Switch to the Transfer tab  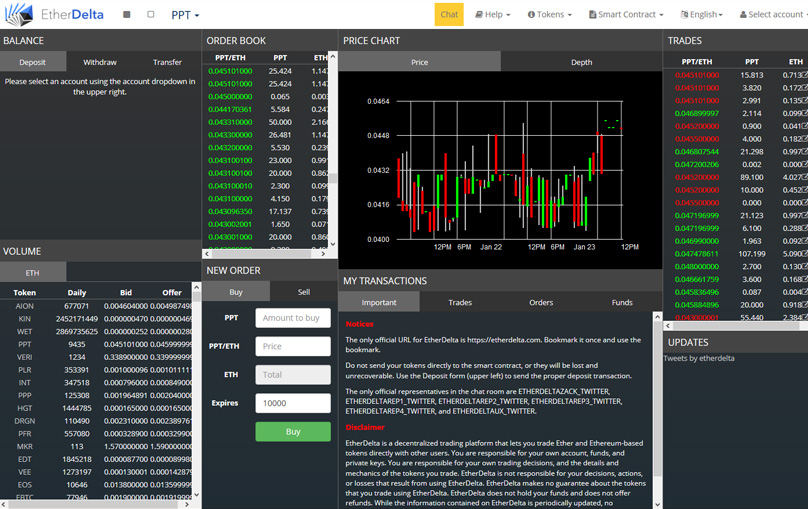tap(167, 62)
